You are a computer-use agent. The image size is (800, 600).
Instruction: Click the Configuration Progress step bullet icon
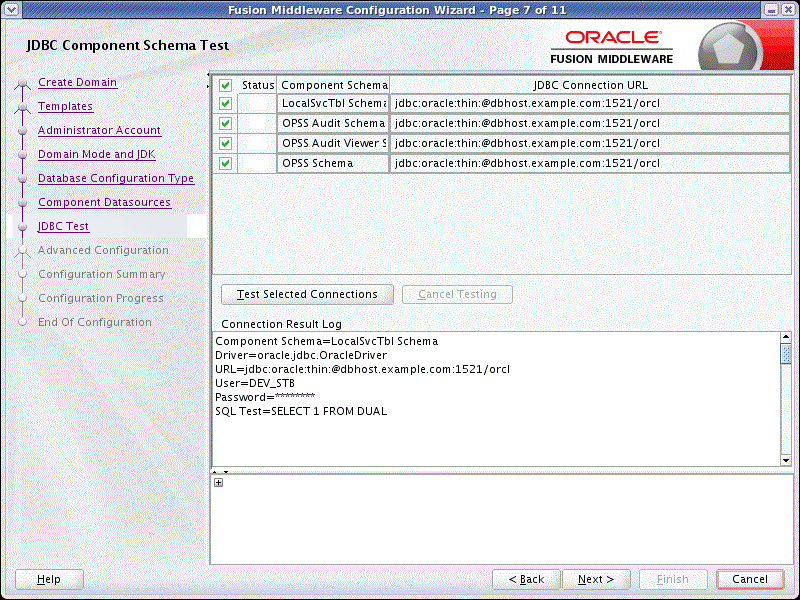22,298
